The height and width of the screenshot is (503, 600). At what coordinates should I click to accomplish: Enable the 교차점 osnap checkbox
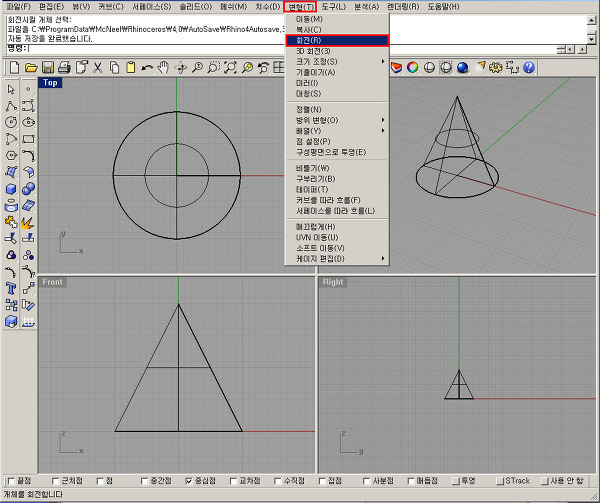[x=233, y=481]
